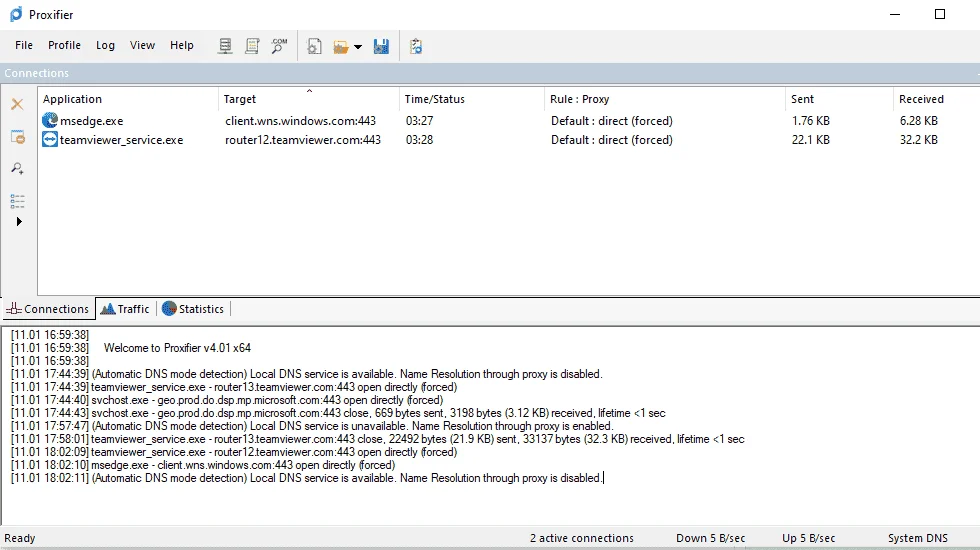Sort by the Sent column header

coord(839,99)
